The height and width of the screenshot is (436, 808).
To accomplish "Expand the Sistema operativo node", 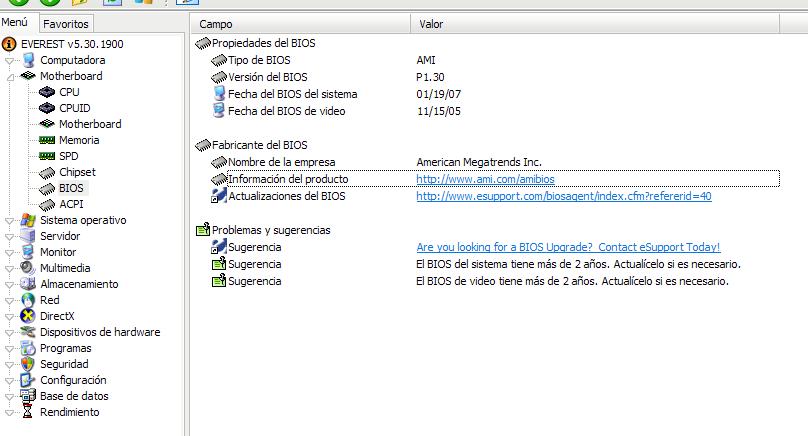I will [9, 221].
